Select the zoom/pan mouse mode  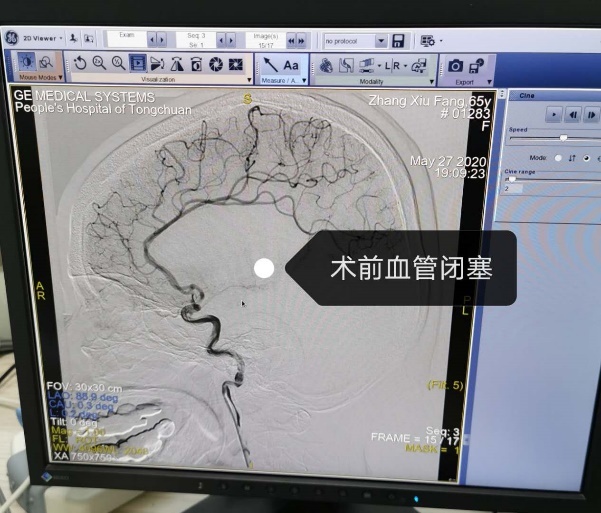click(46, 62)
